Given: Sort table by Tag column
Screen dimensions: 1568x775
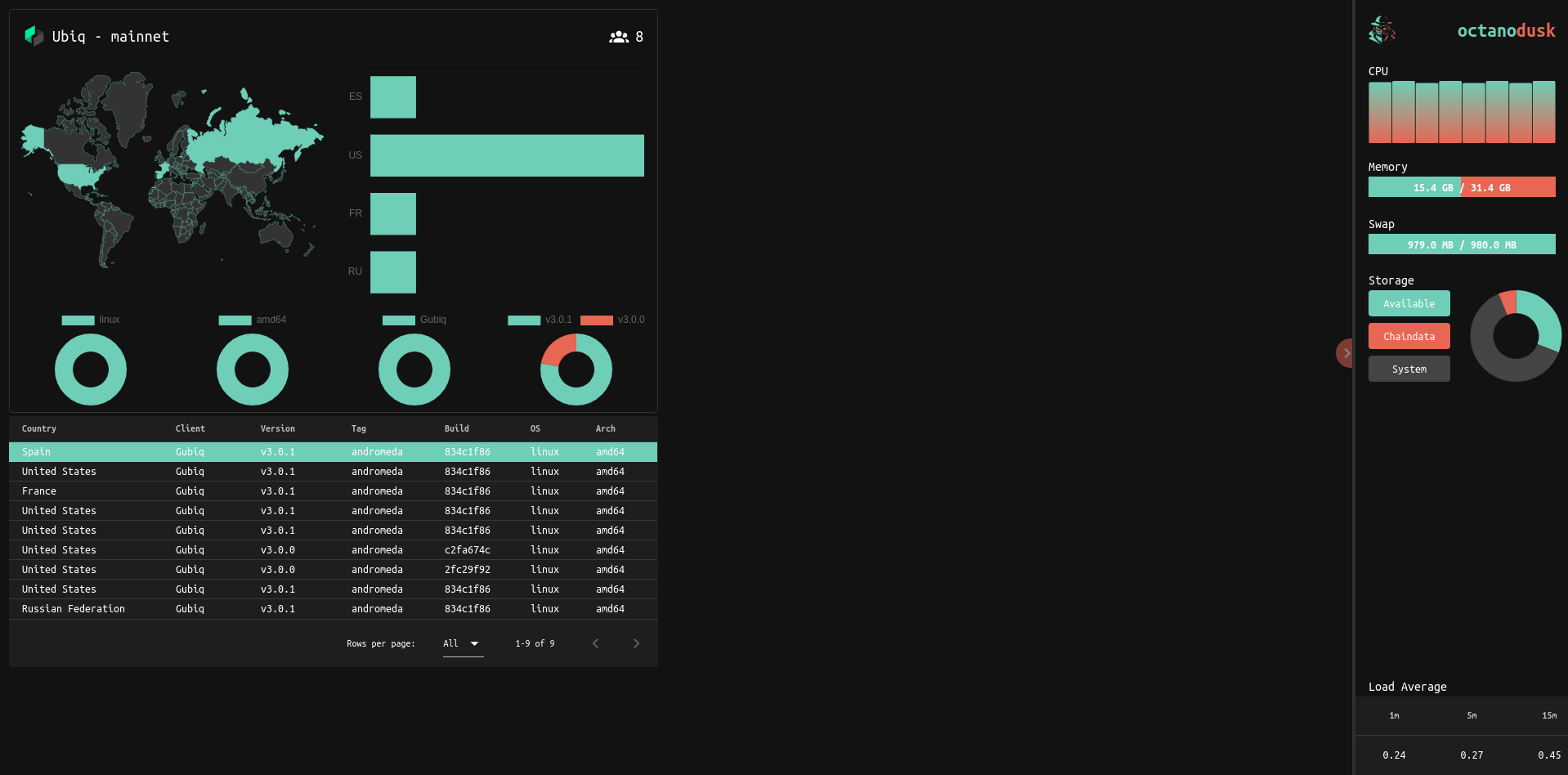Looking at the screenshot, I should tap(359, 428).
